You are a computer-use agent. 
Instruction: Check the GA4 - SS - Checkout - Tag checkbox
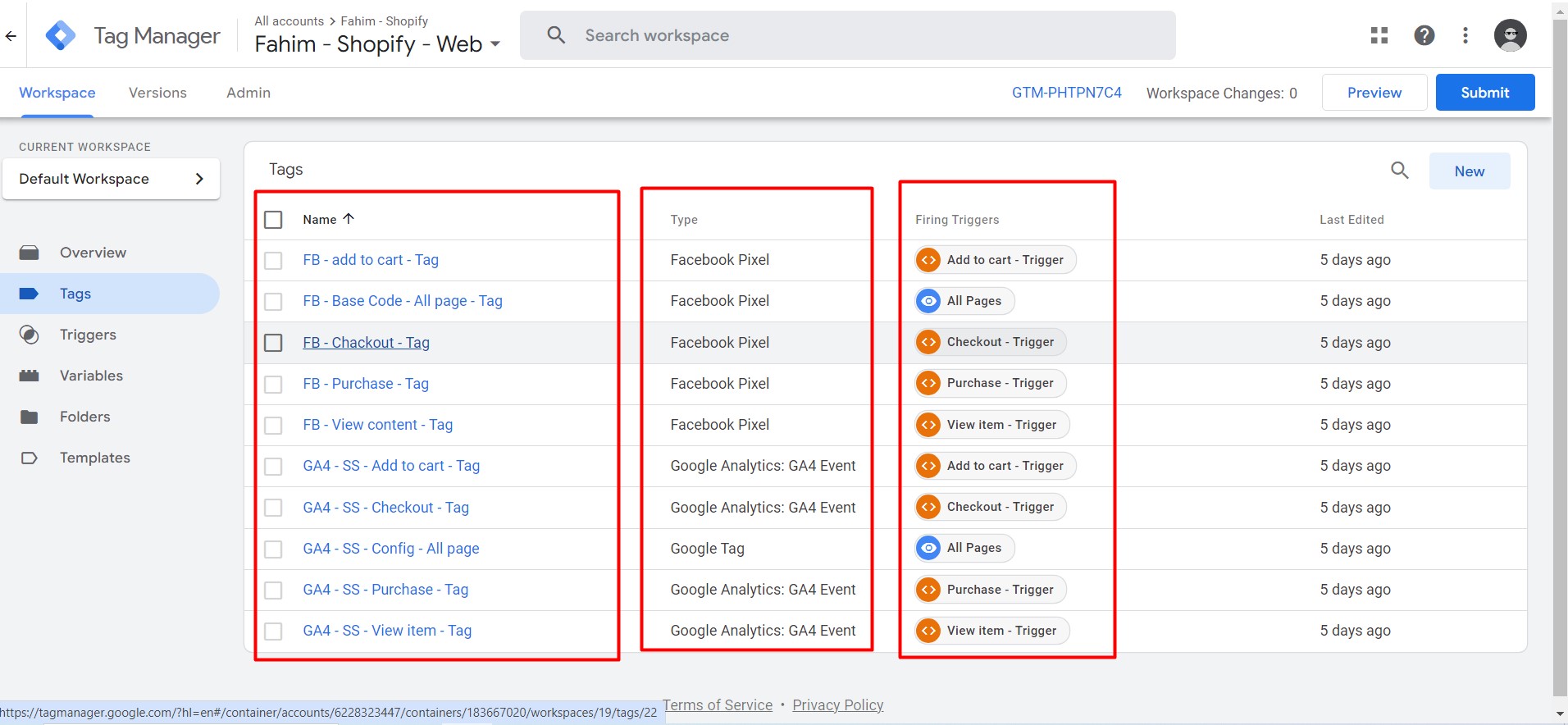click(273, 508)
